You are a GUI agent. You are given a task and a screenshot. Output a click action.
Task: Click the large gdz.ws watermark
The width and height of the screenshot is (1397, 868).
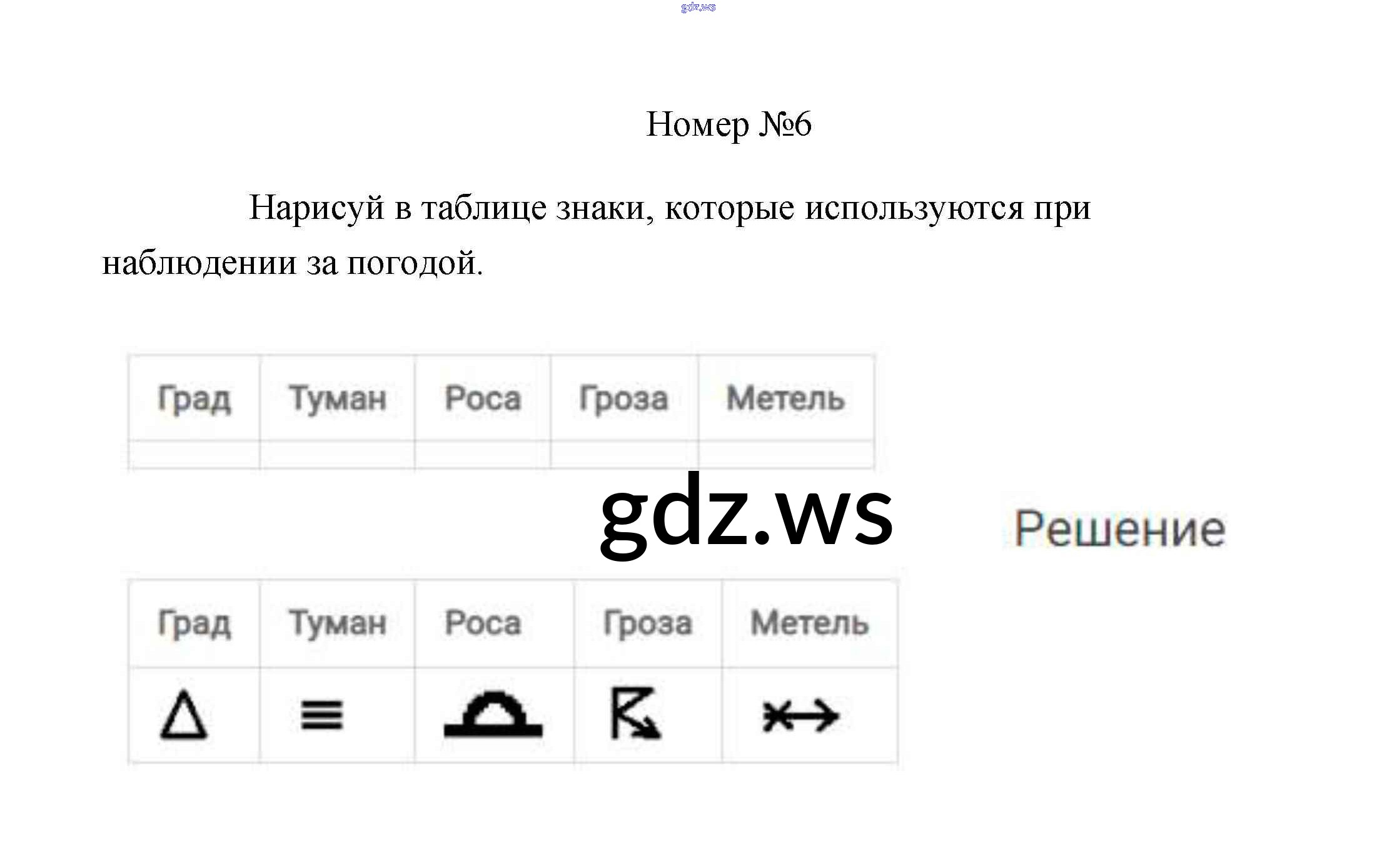[x=746, y=515]
